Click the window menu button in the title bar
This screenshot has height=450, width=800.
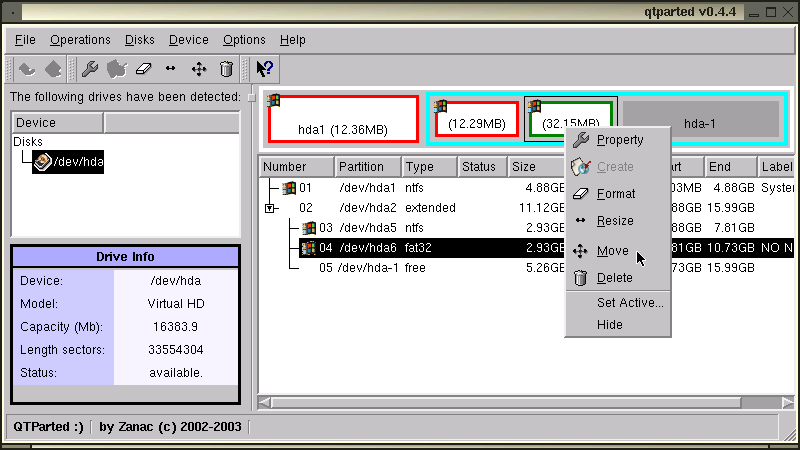coord(12,12)
